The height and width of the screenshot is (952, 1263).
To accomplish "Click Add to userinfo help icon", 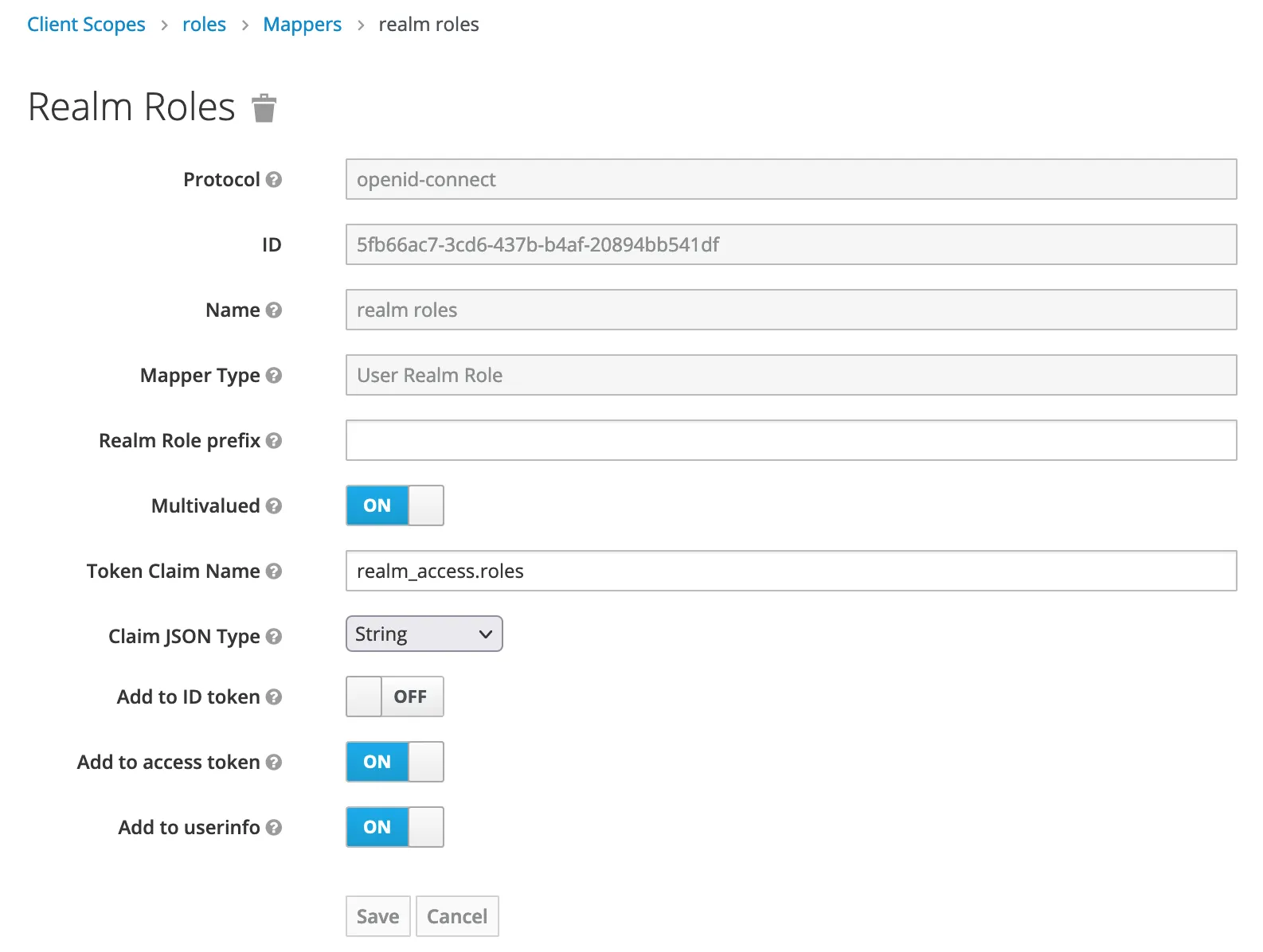I will [274, 828].
